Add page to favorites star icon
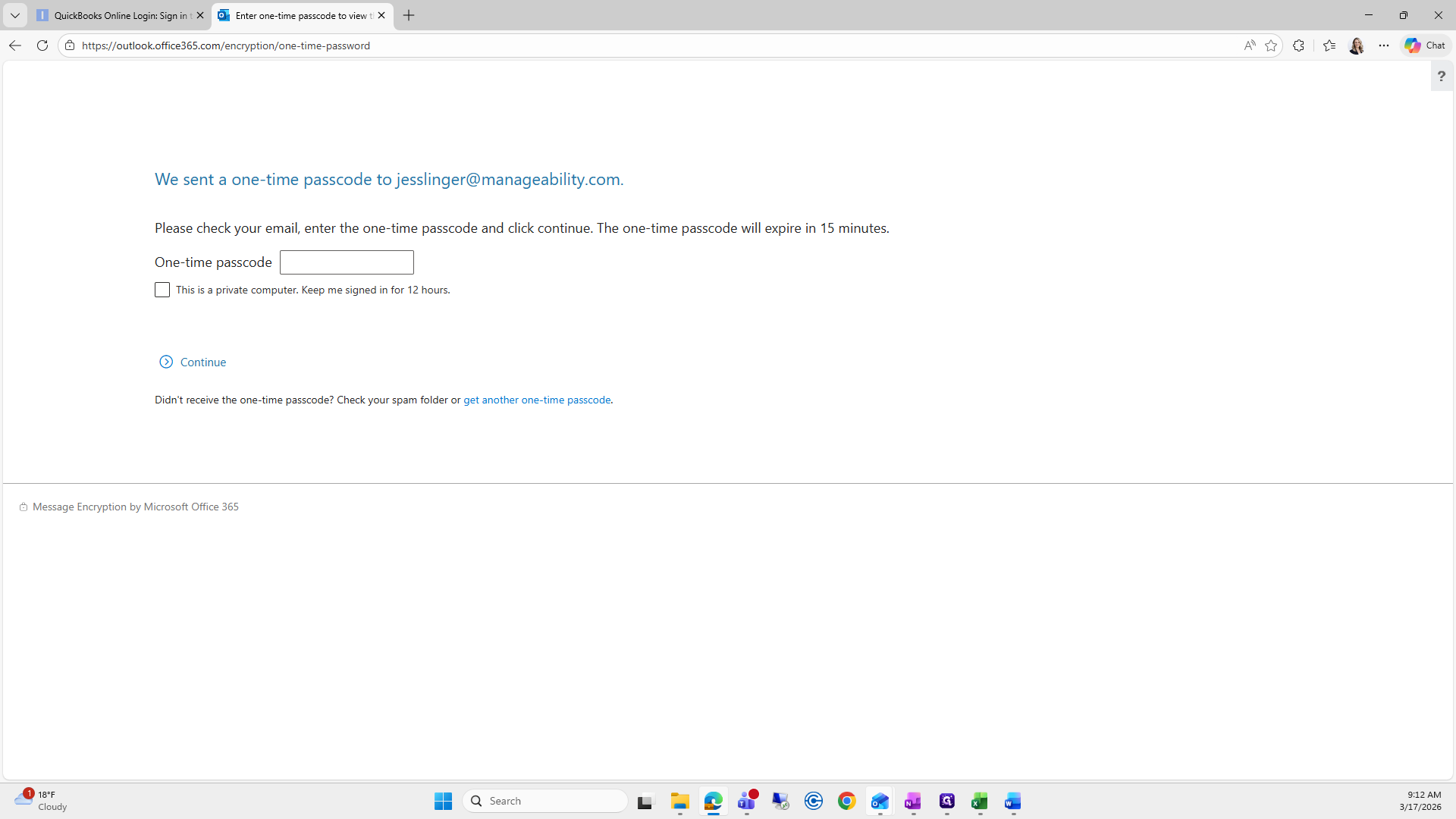Viewport: 1456px width, 819px height. 1271,45
